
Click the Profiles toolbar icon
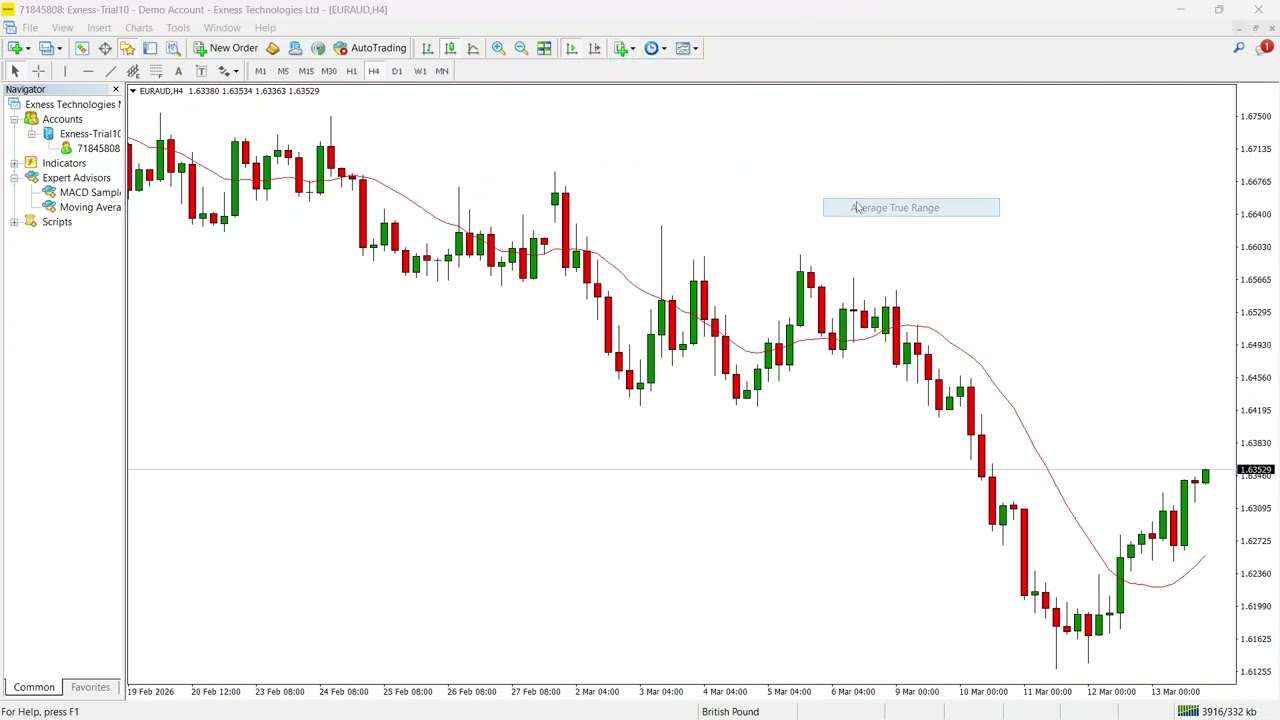[x=46, y=48]
